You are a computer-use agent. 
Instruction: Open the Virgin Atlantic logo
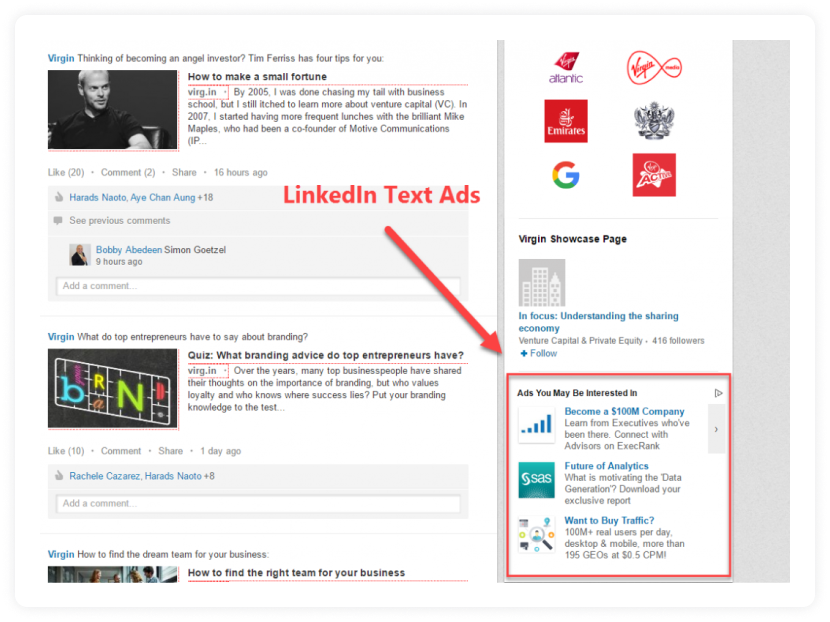tap(565, 68)
